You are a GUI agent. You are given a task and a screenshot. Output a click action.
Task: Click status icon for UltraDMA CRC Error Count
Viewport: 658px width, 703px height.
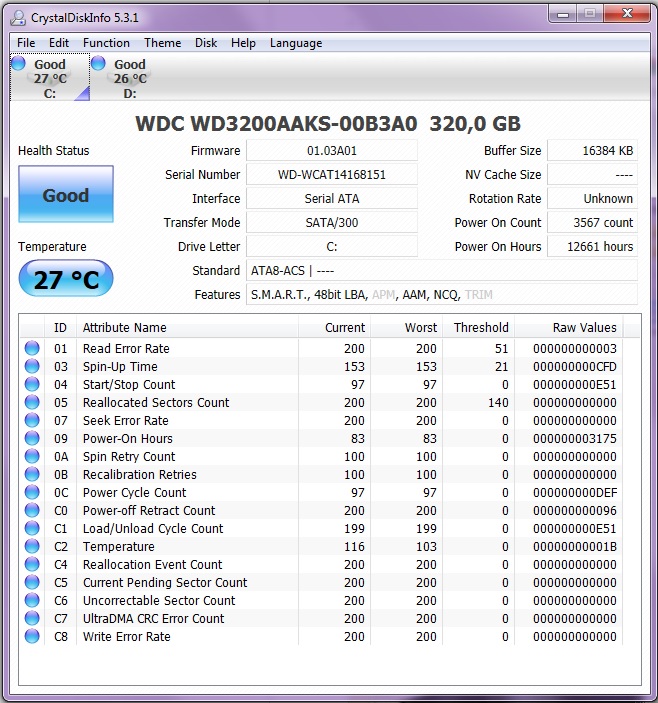pos(32,618)
